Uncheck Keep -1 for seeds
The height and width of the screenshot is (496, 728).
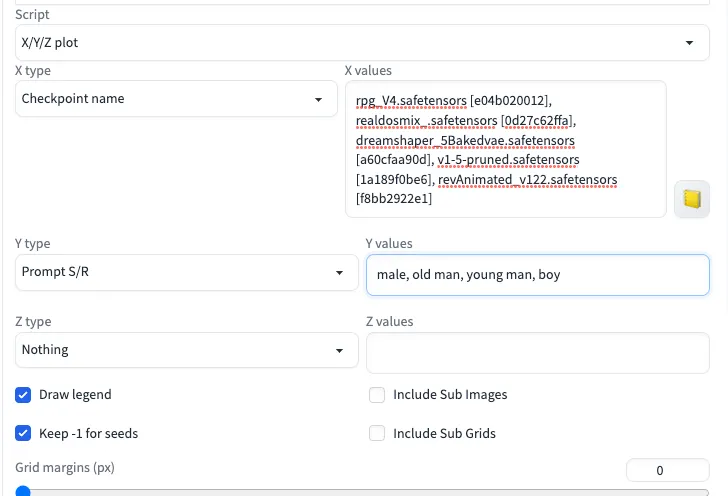point(23,434)
